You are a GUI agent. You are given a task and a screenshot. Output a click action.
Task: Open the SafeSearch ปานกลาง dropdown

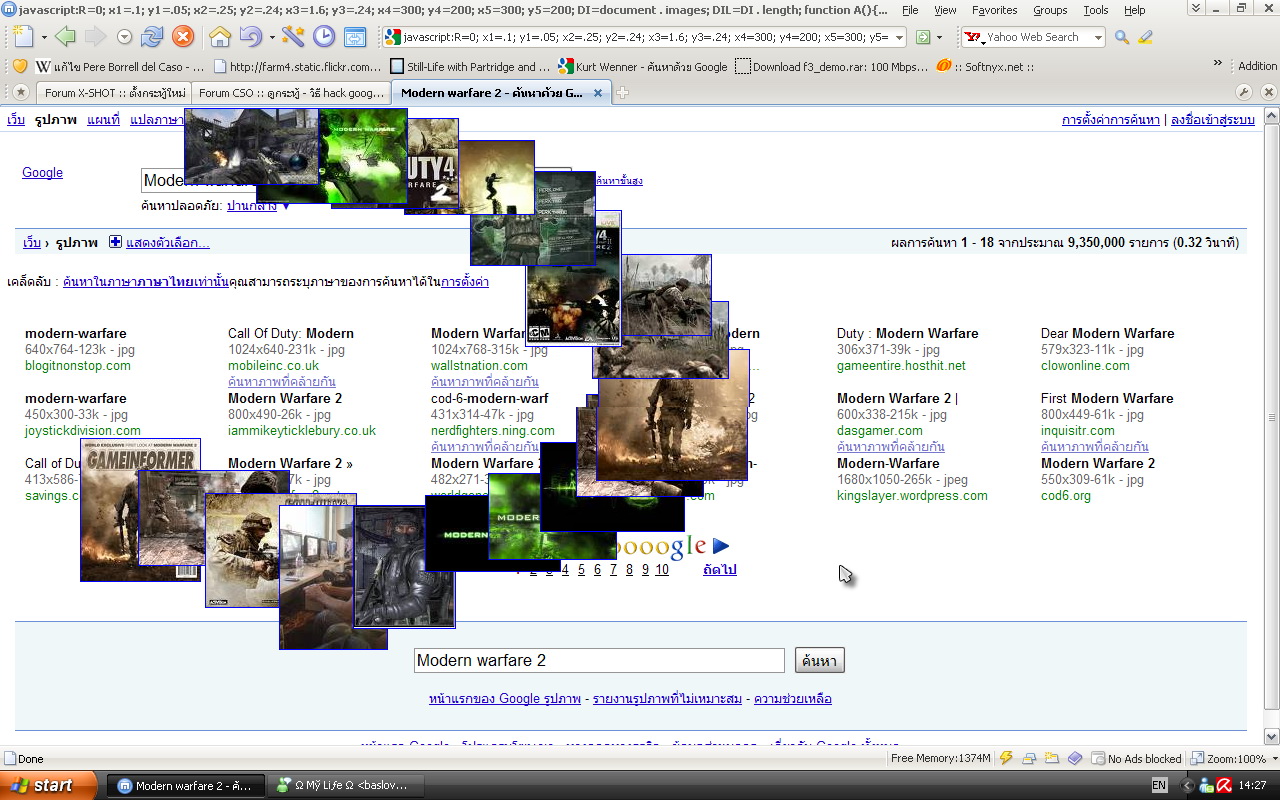coord(258,206)
